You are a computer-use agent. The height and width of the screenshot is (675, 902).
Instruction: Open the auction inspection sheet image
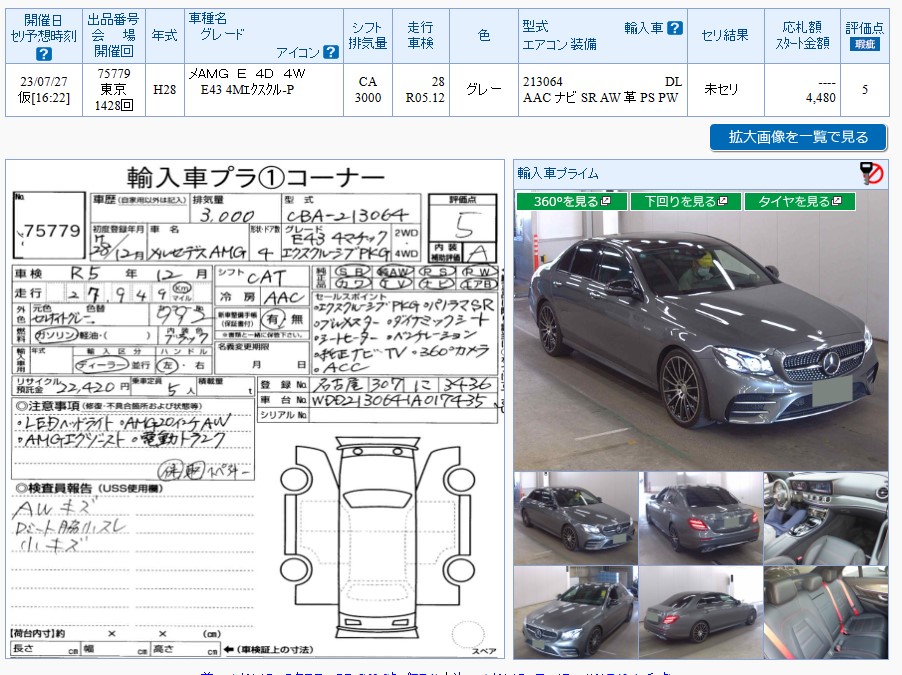pyautogui.click(x=255, y=409)
